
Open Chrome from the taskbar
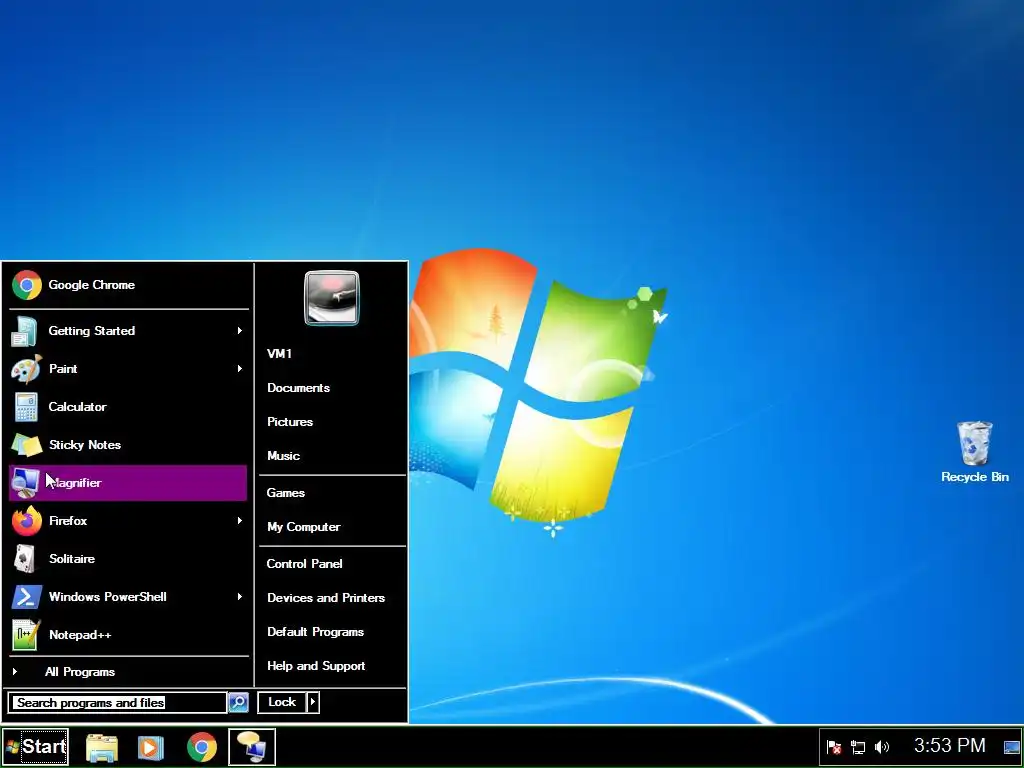click(x=202, y=748)
